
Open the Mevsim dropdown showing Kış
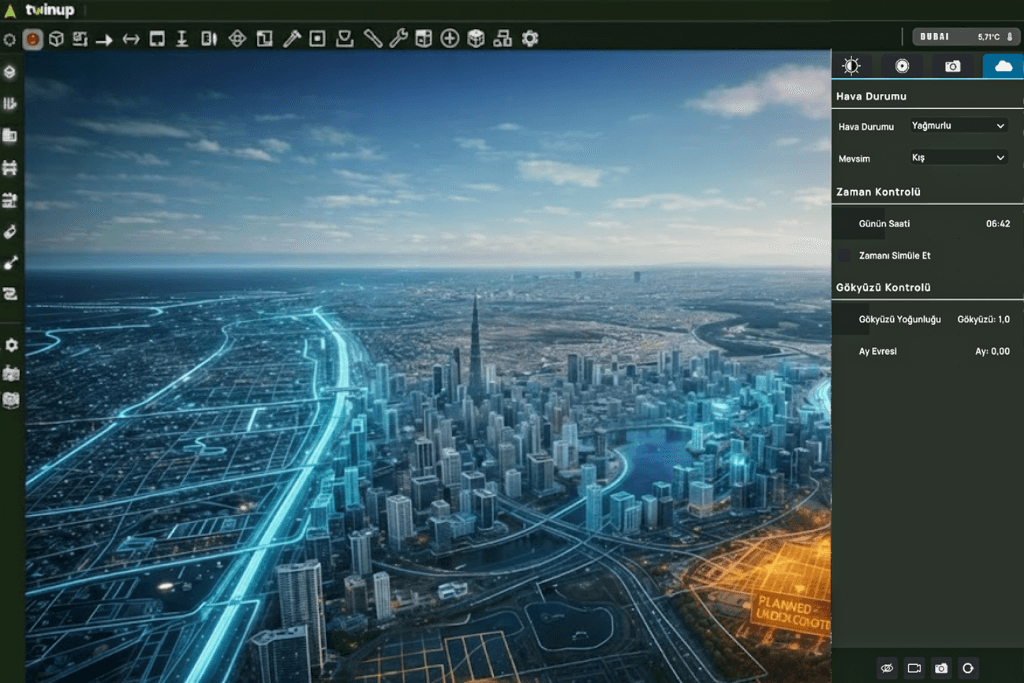[958, 157]
